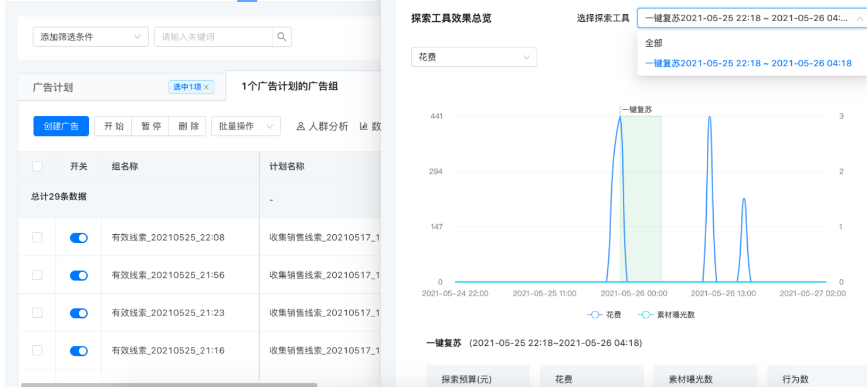Choose 一键复苏2021-05-25 22:18 option in list
The height and width of the screenshot is (387, 867).
[x=748, y=63]
